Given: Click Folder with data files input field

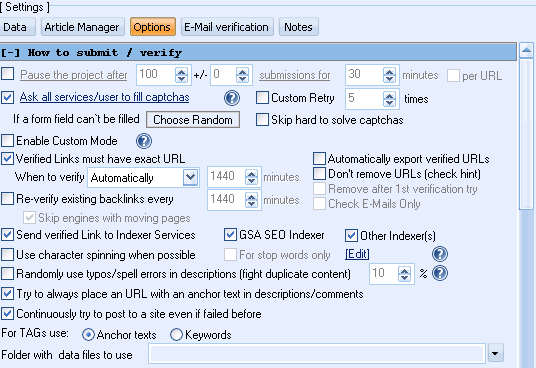Looking at the screenshot, I should (x=317, y=354).
